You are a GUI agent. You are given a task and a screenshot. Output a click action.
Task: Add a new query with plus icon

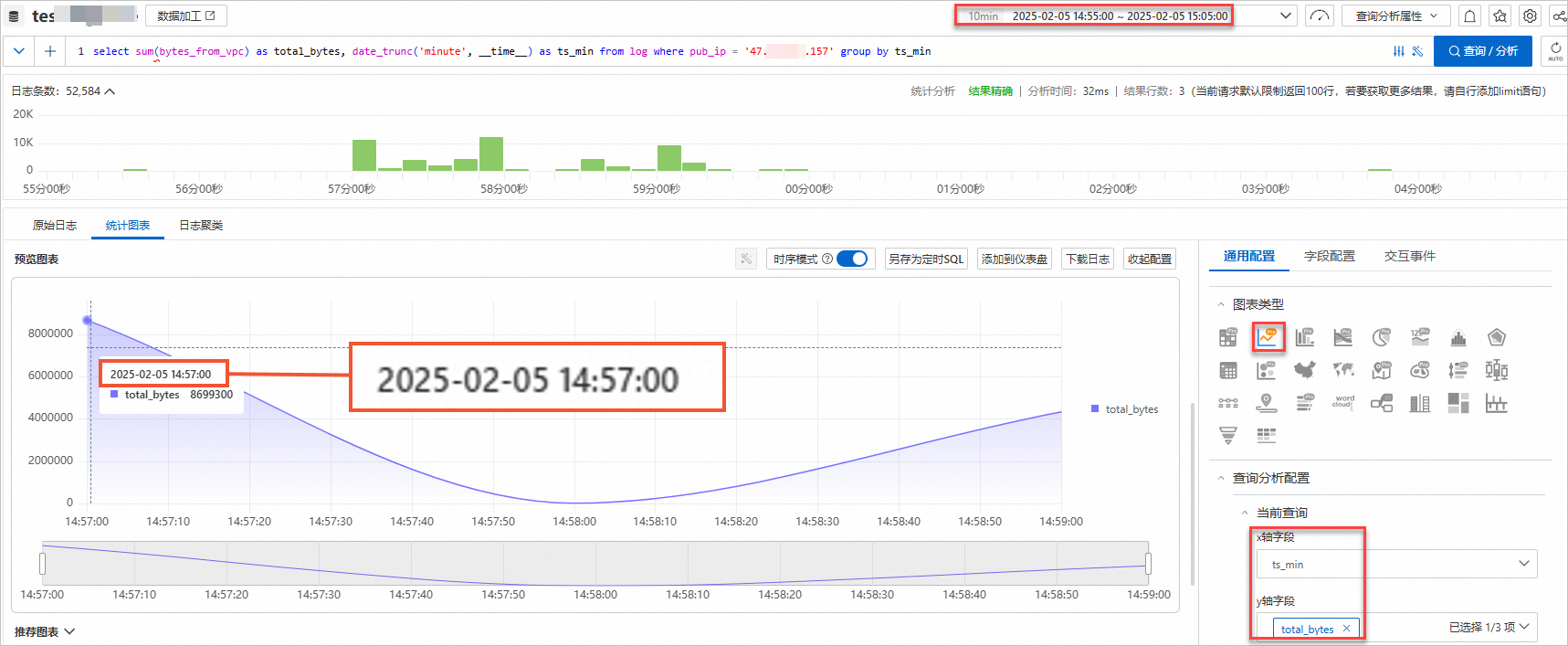coord(50,51)
